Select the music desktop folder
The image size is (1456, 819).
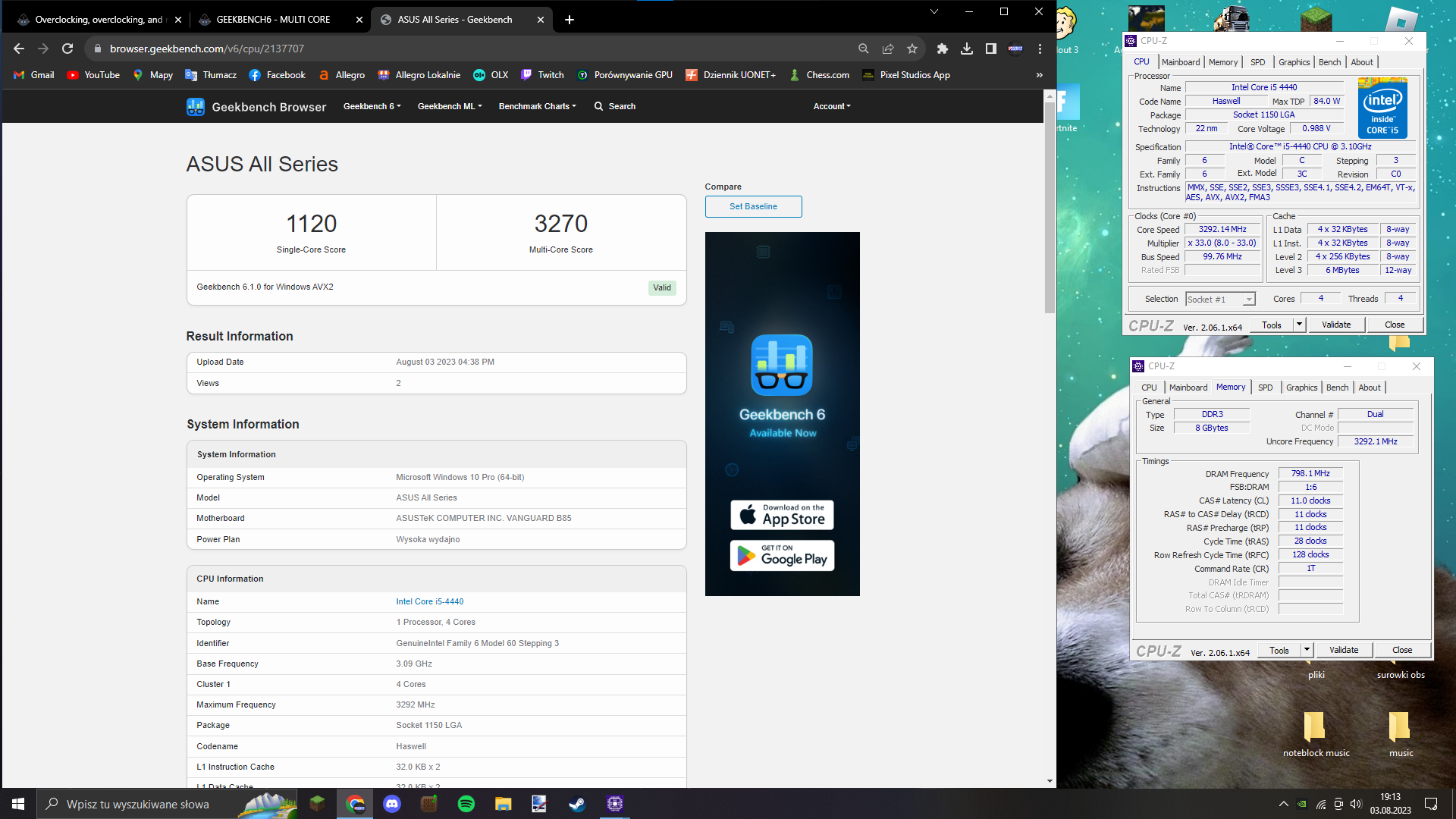pyautogui.click(x=1401, y=734)
